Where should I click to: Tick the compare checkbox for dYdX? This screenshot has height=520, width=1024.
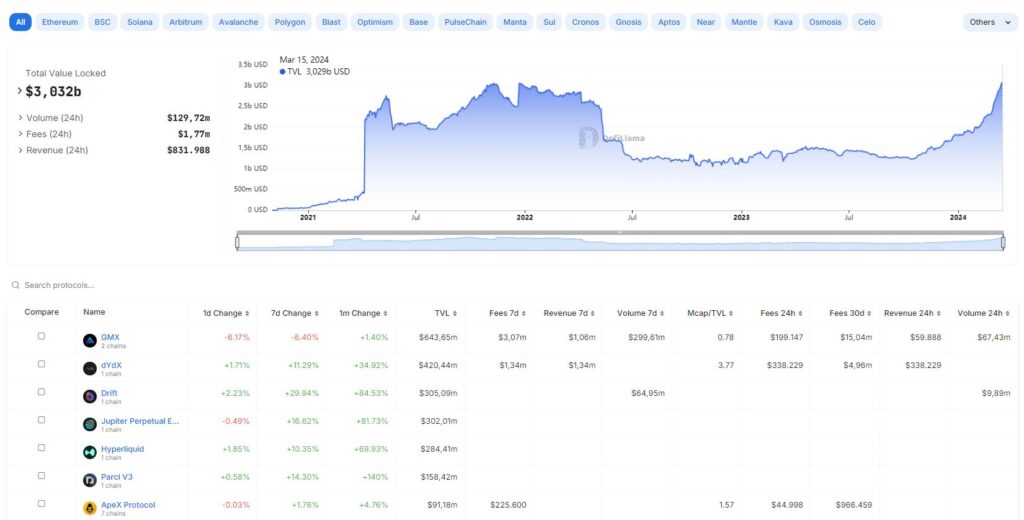tap(41, 364)
